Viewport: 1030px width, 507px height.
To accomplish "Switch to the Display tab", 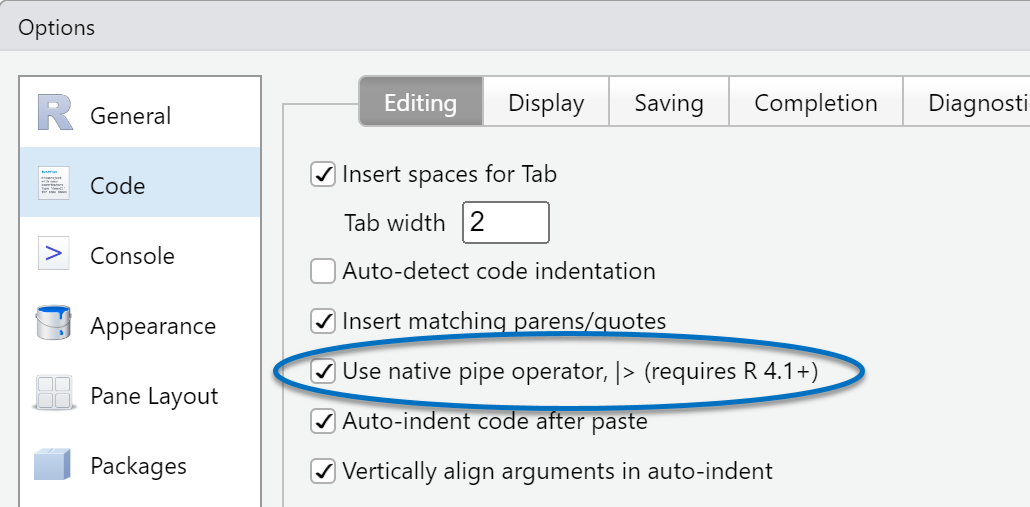I will click(546, 102).
